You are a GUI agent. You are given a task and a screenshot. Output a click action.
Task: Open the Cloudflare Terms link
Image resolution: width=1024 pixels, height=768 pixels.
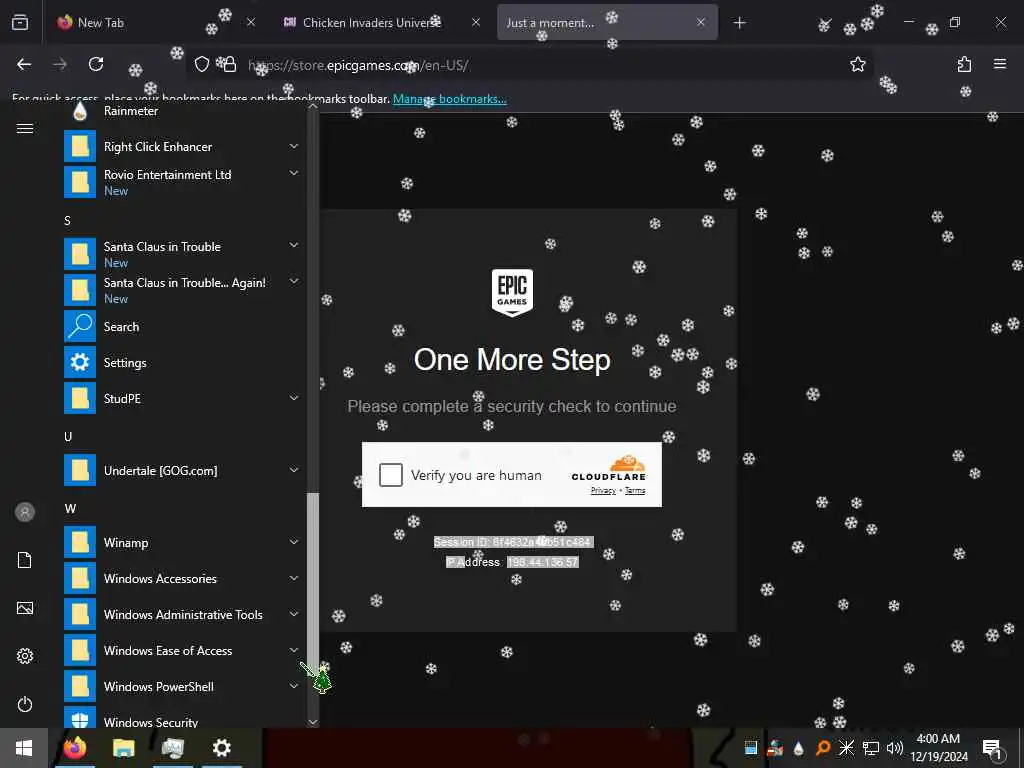coord(635,490)
